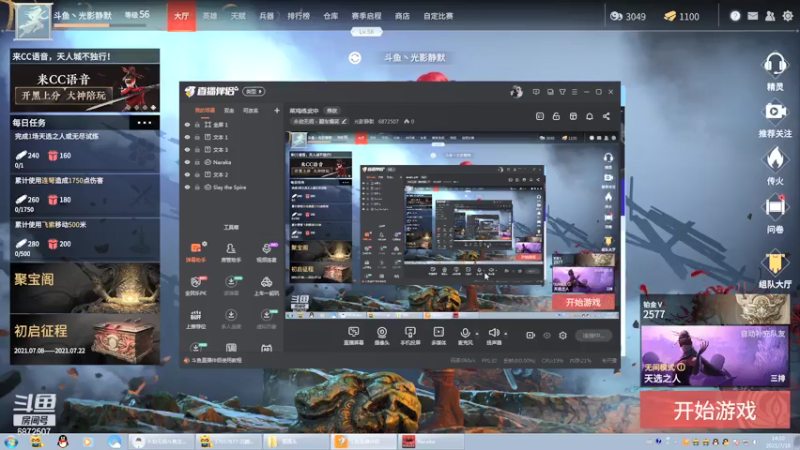Image resolution: width=800 pixels, height=450 pixels.
Task: Click the 连接中 button in the companion window
Action: (593, 335)
